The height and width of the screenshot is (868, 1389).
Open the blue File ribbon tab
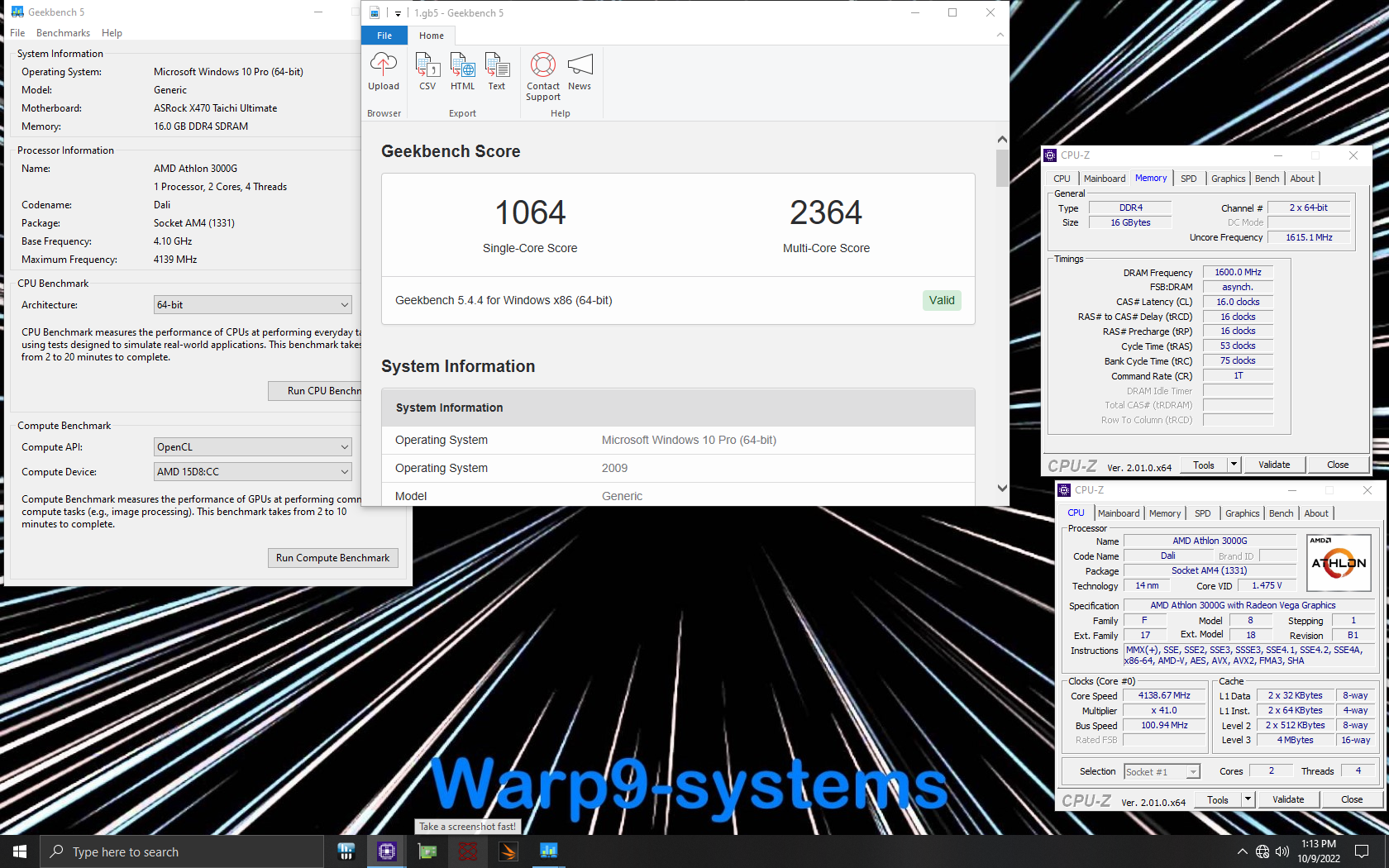click(384, 36)
